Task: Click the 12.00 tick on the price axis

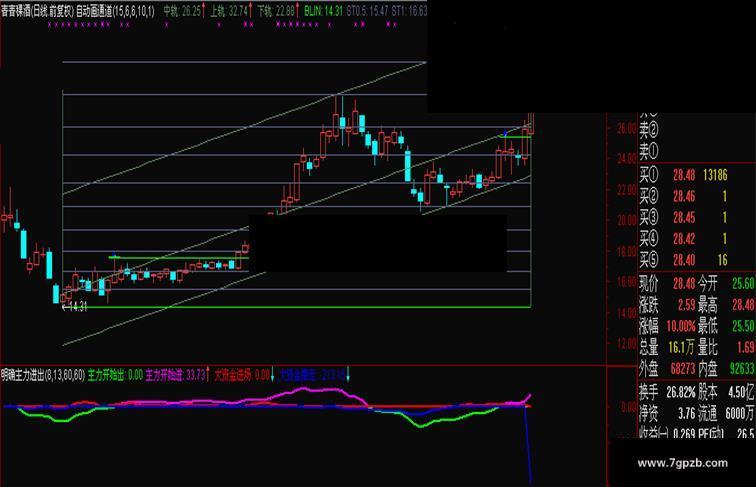Action: (626, 343)
